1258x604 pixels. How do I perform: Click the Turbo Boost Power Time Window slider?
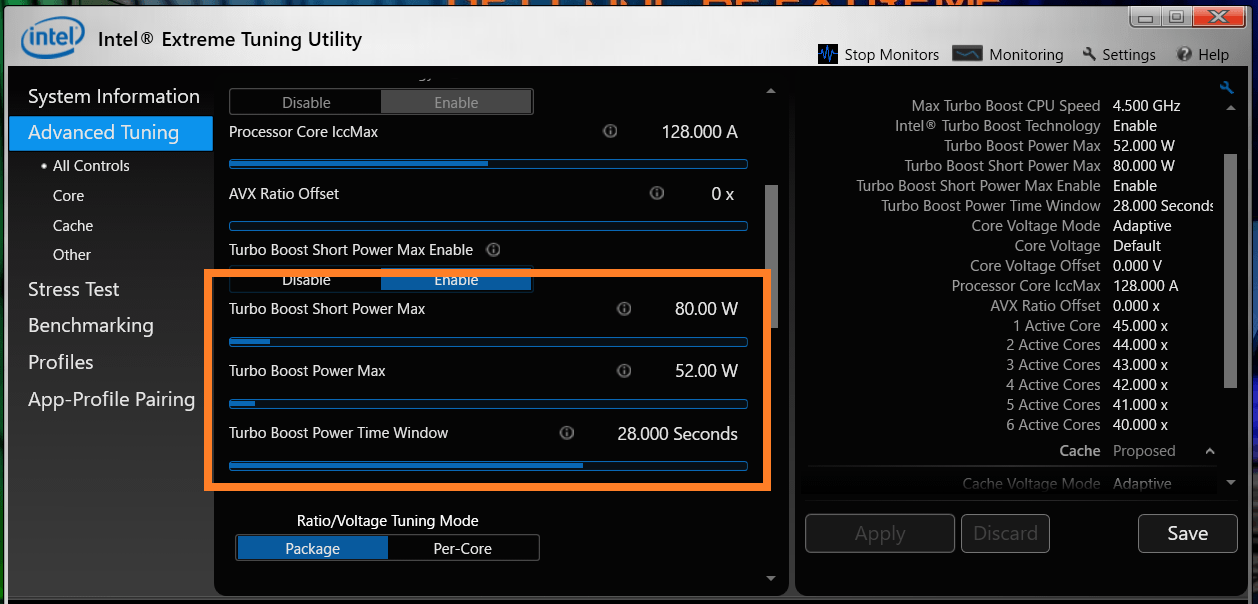pyautogui.click(x=488, y=466)
